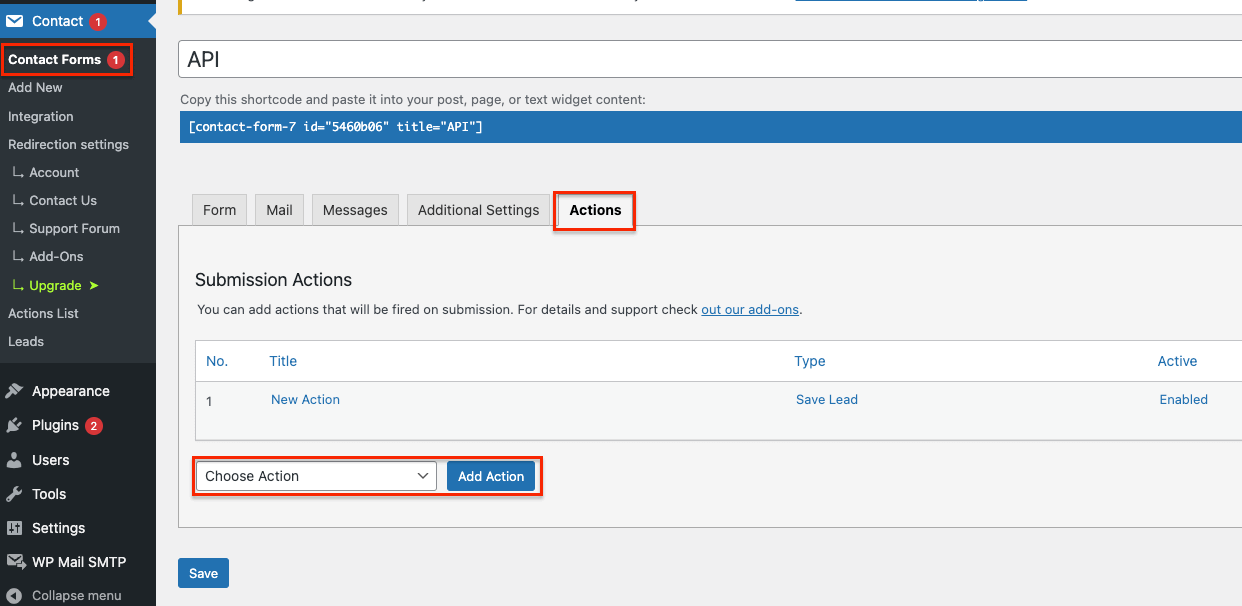Open Redirection settings in the sidebar
Viewport: 1242px width, 606px height.
pyautogui.click(x=68, y=144)
